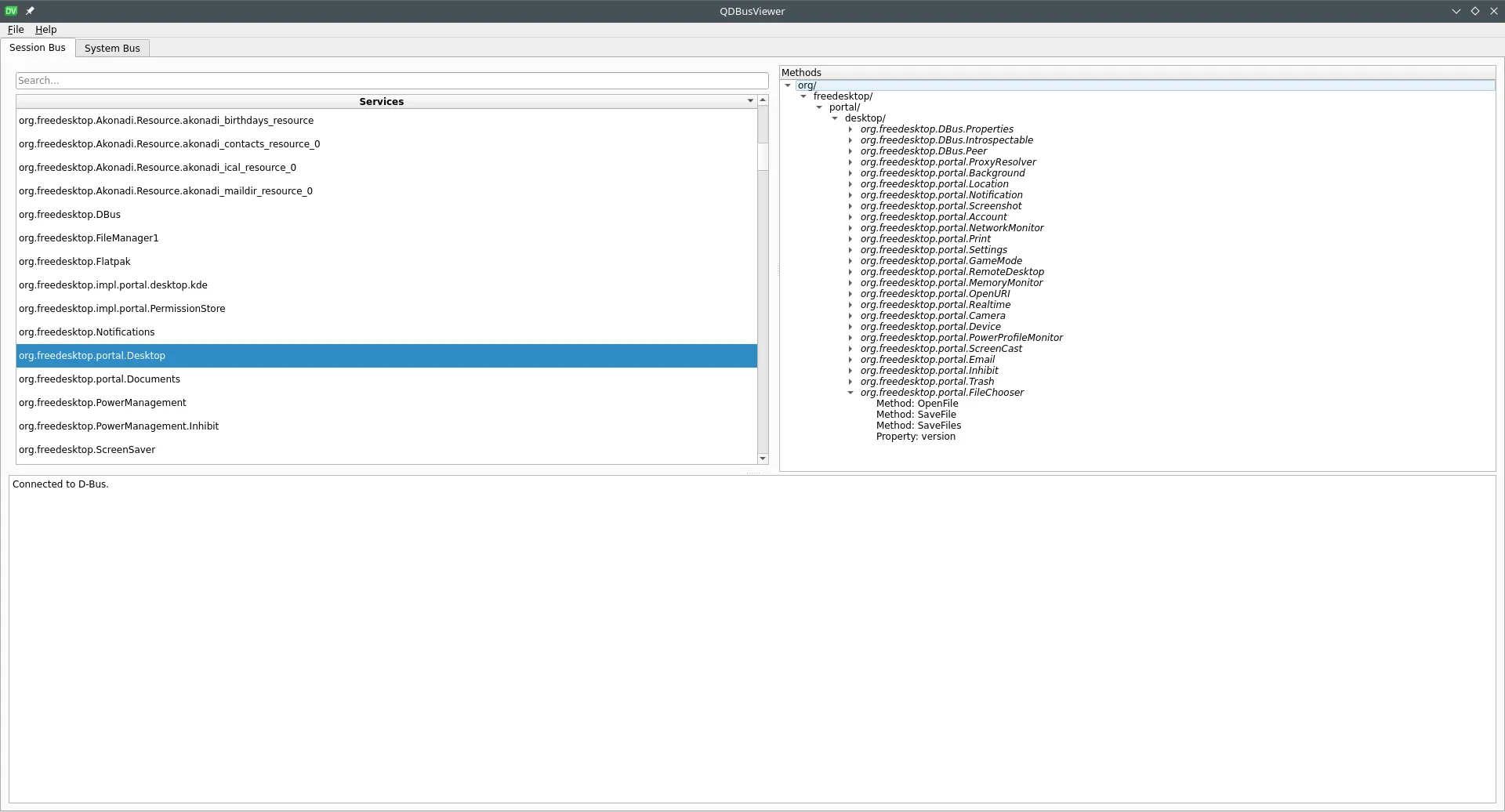Expand the org.freedesktop.DBus.Properties interface
This screenshot has height=812, width=1505.
tap(850, 129)
